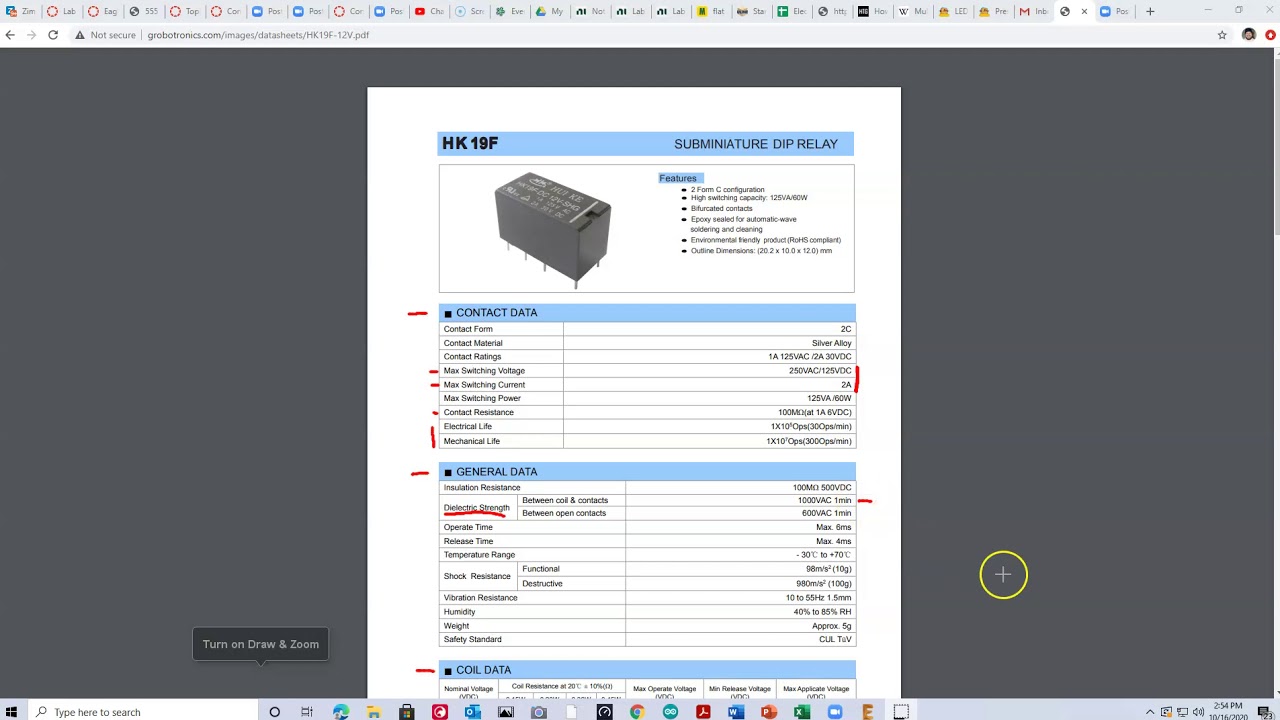Open the Windows Start menu
1280x720 pixels.
[11, 712]
